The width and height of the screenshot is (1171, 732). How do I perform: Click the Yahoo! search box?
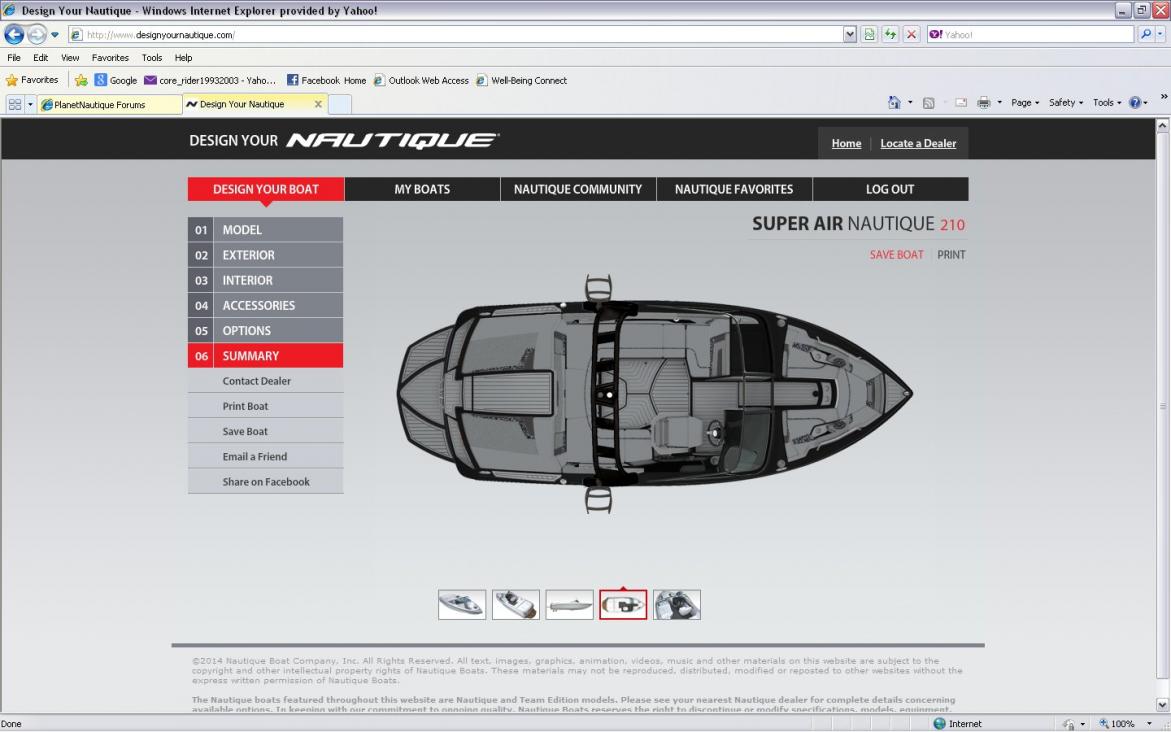[1031, 34]
